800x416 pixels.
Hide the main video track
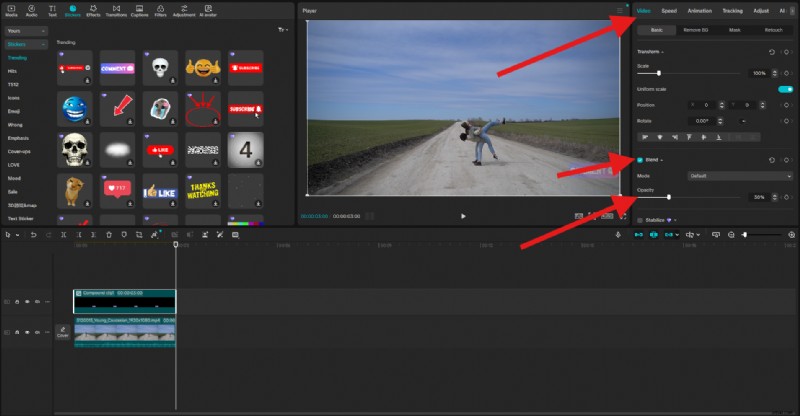[27, 332]
